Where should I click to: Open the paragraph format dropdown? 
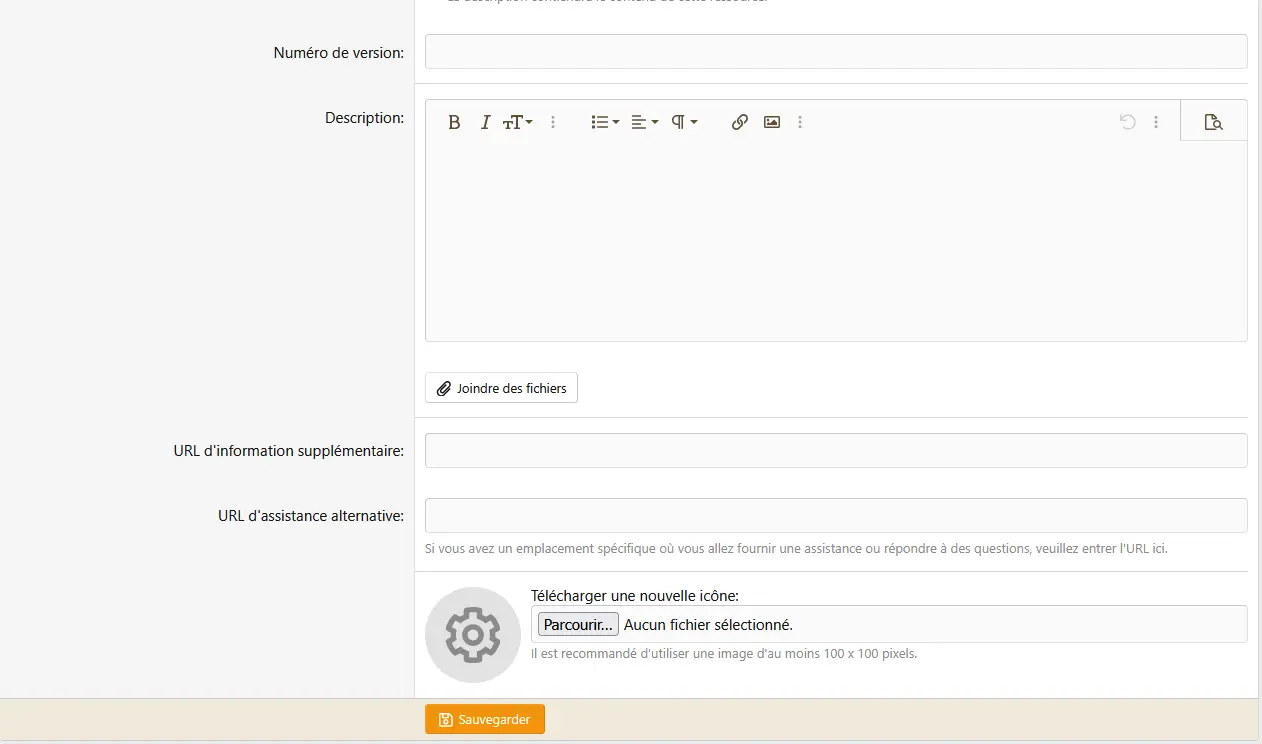click(x=684, y=122)
